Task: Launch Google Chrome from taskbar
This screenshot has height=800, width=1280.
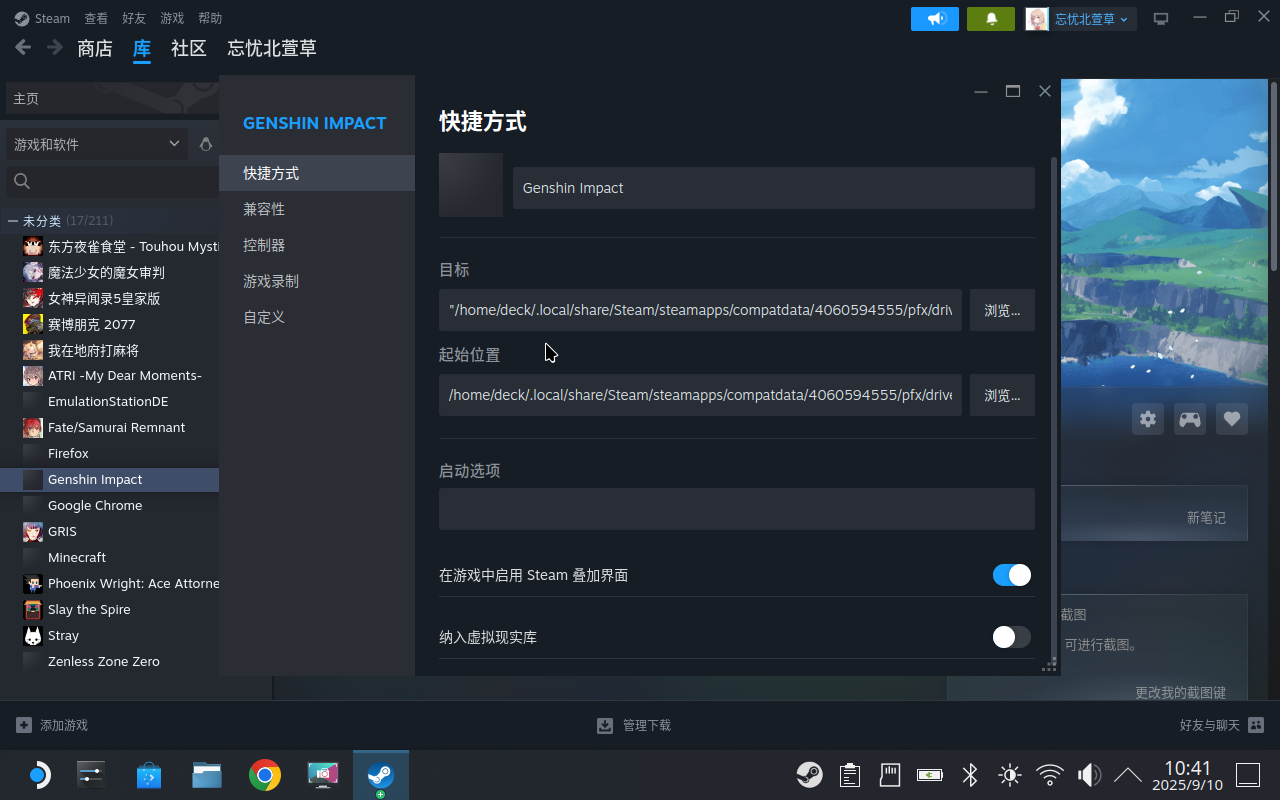Action: click(x=265, y=775)
